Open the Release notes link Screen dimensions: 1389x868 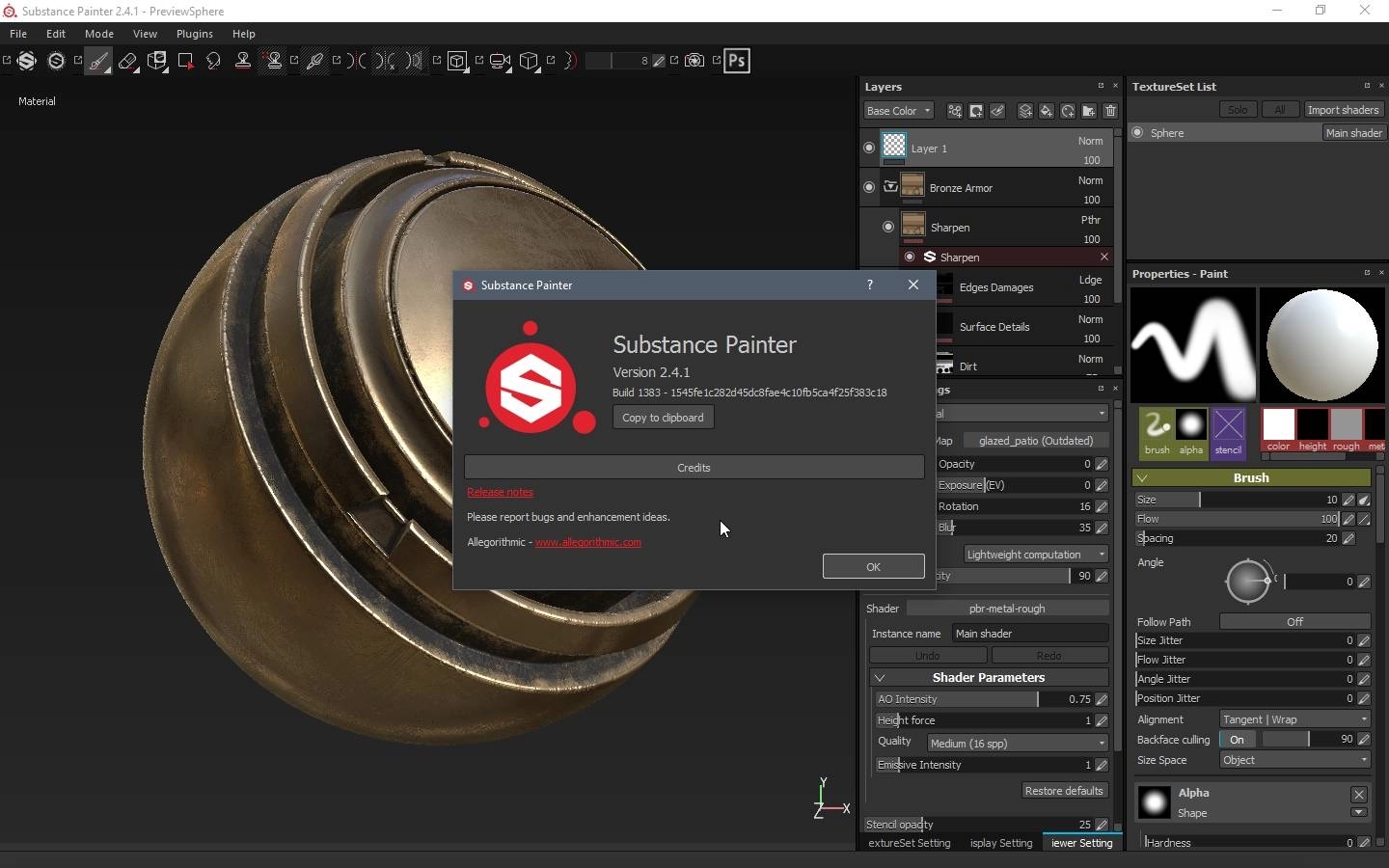(x=500, y=492)
